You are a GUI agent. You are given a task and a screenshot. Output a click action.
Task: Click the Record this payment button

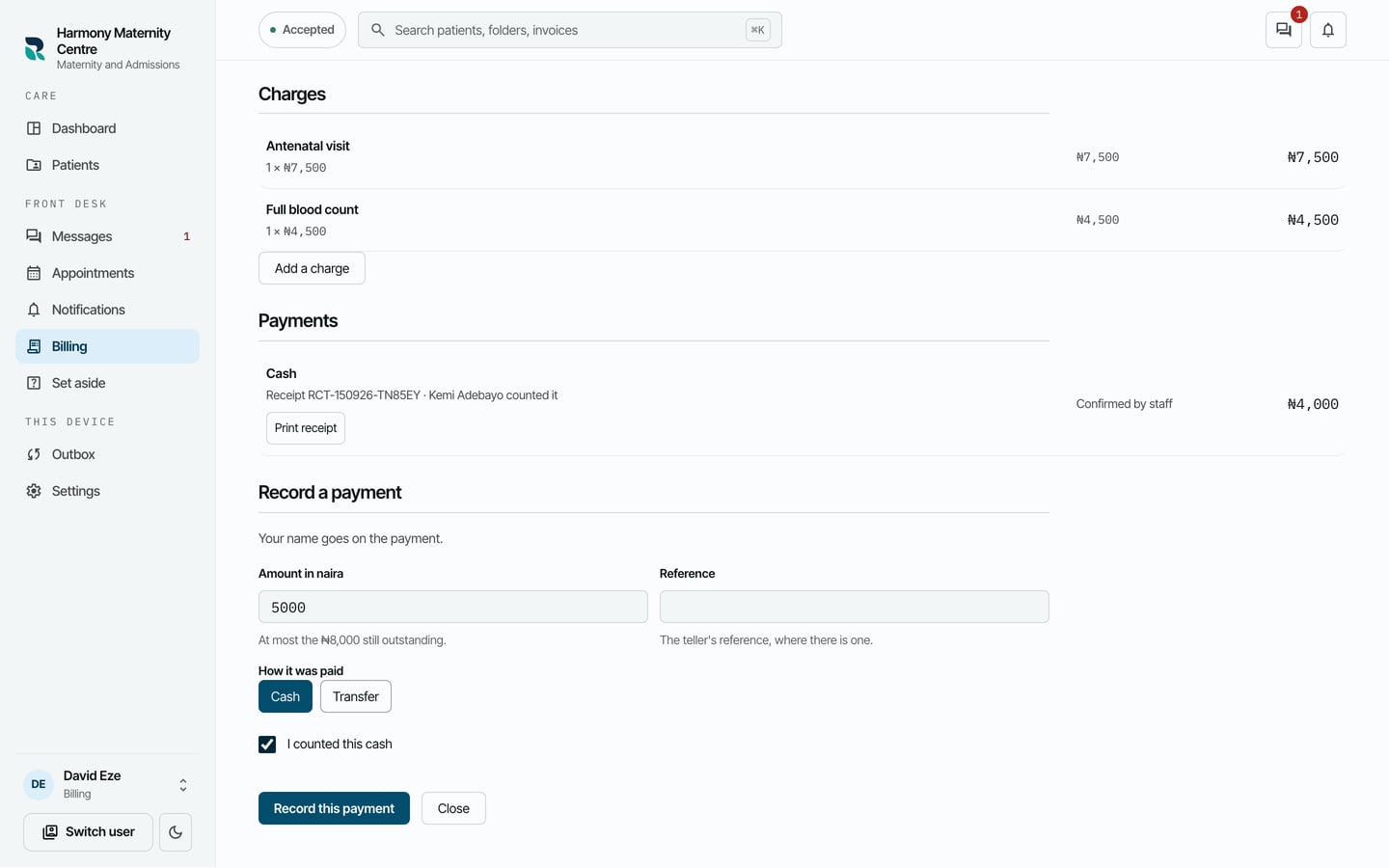click(334, 808)
